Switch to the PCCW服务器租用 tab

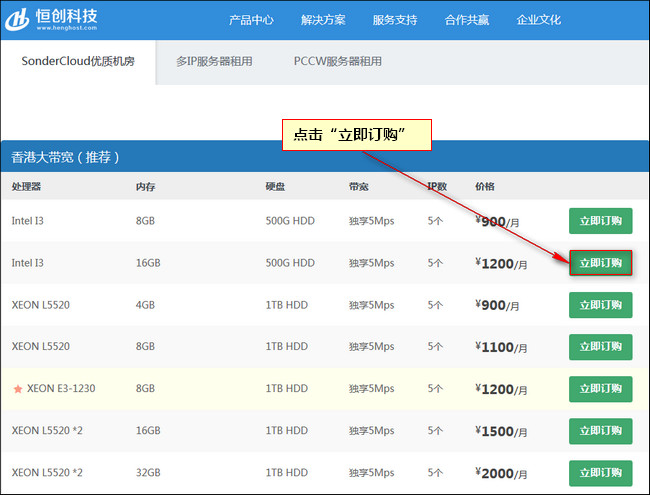tap(338, 62)
